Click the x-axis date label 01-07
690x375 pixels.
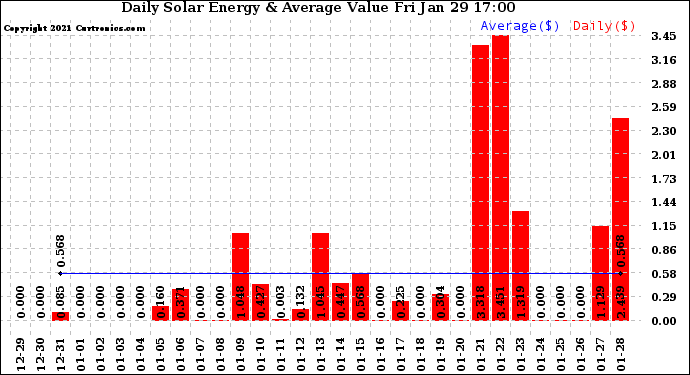tap(201, 355)
